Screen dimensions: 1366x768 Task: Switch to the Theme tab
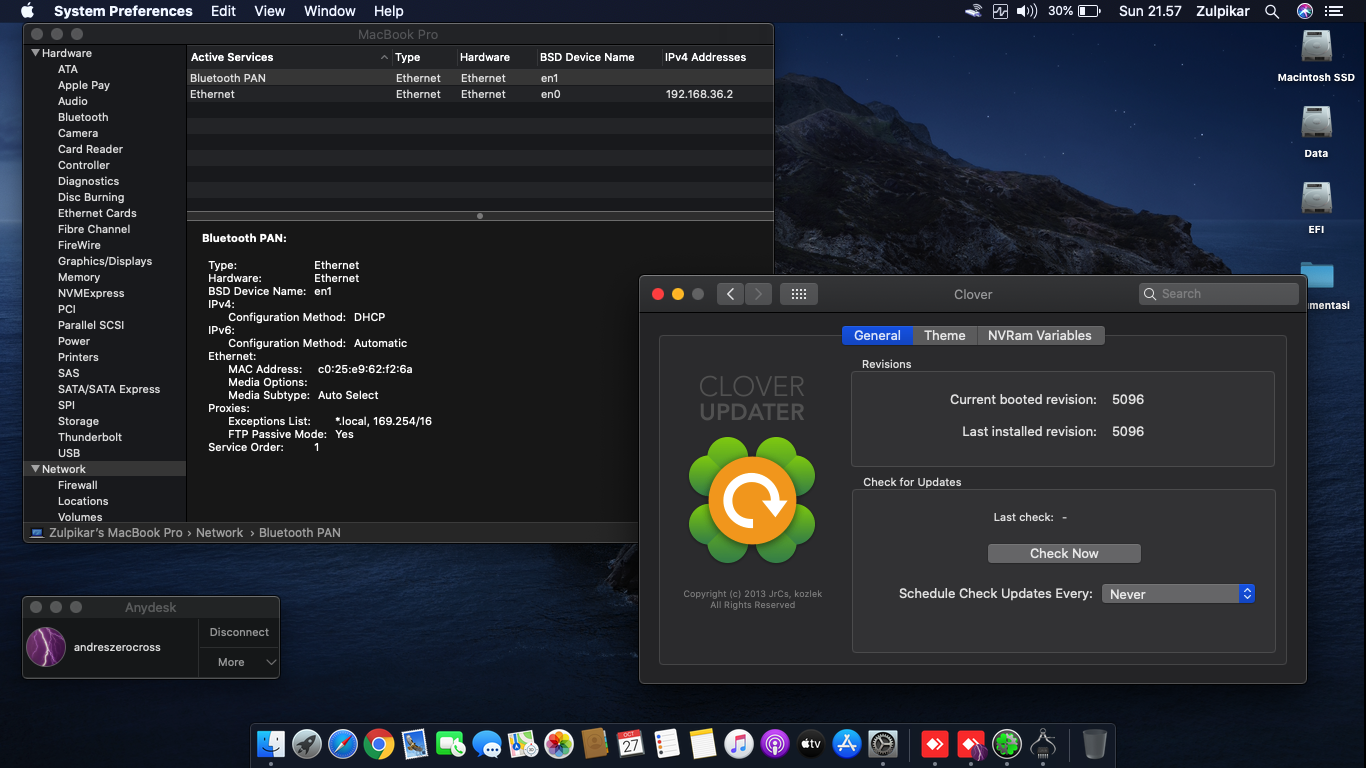pyautogui.click(x=944, y=336)
